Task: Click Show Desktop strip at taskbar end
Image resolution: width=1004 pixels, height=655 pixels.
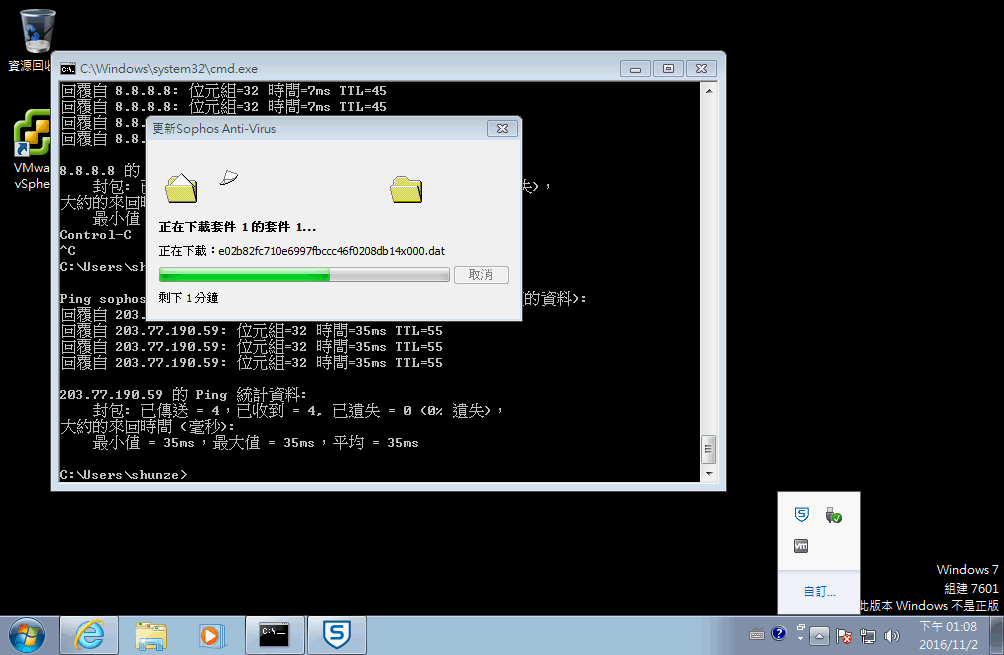Action: click(997, 636)
